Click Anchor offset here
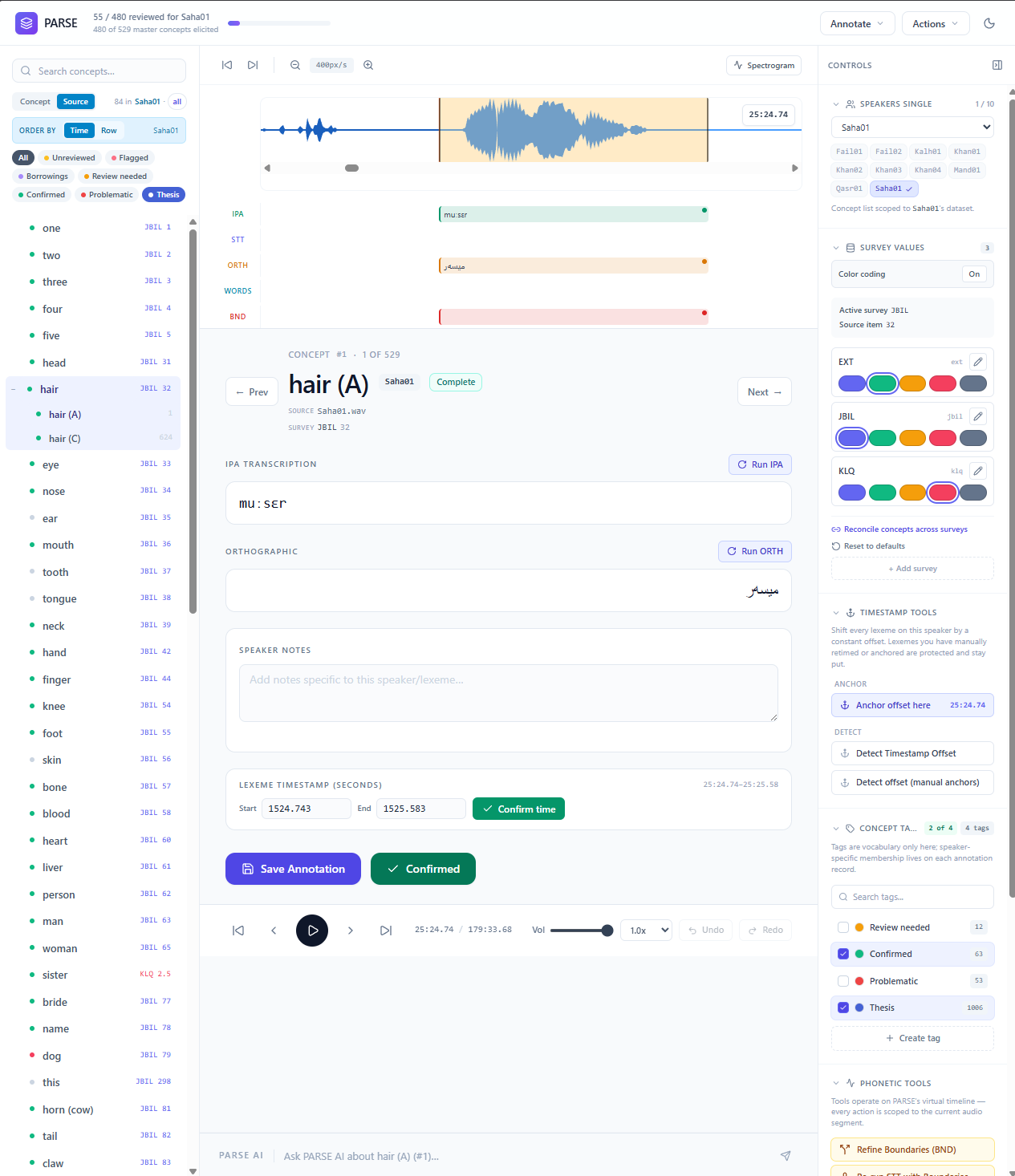This screenshot has width=1015, height=1176. [x=912, y=705]
